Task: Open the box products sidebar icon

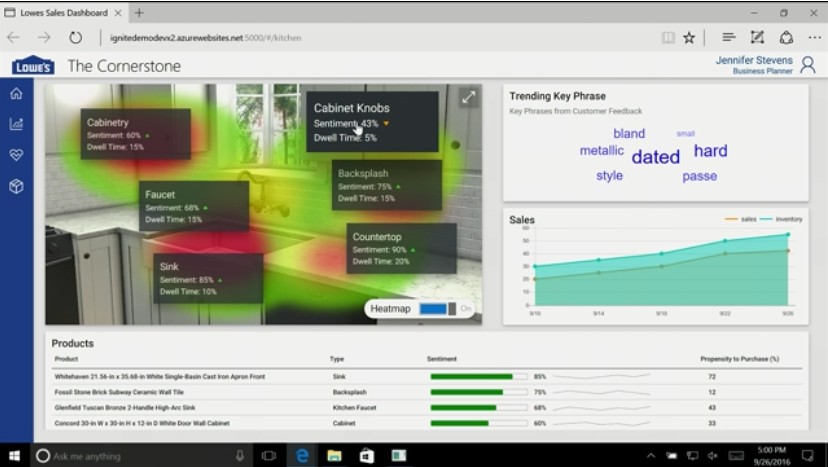Action: tap(16, 186)
